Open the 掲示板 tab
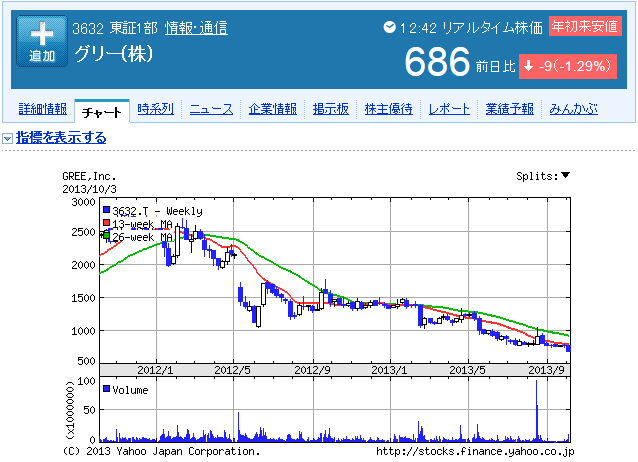Viewport: 638px width, 462px height. (x=330, y=109)
